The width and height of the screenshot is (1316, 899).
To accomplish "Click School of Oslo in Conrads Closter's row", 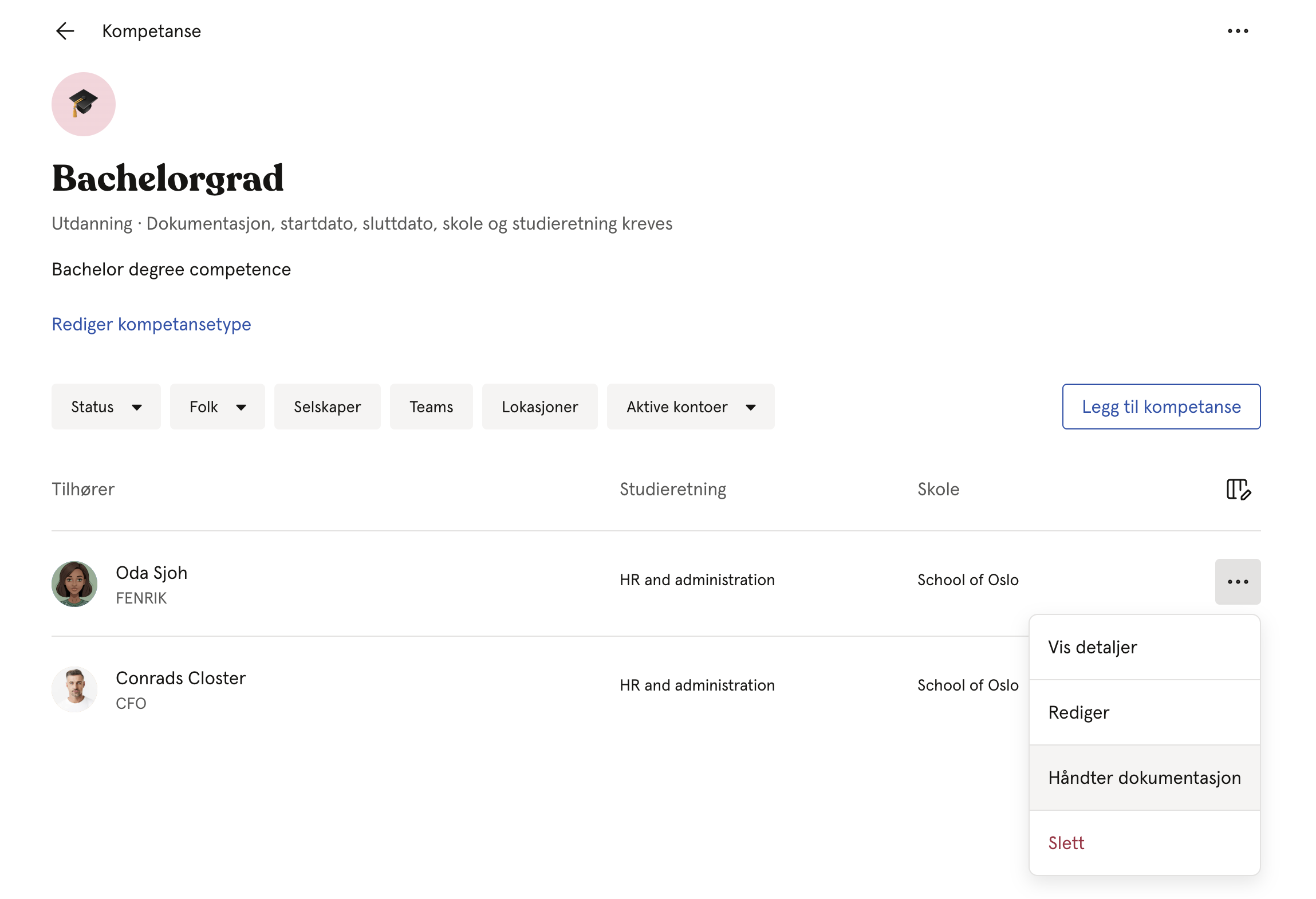I will (x=968, y=685).
